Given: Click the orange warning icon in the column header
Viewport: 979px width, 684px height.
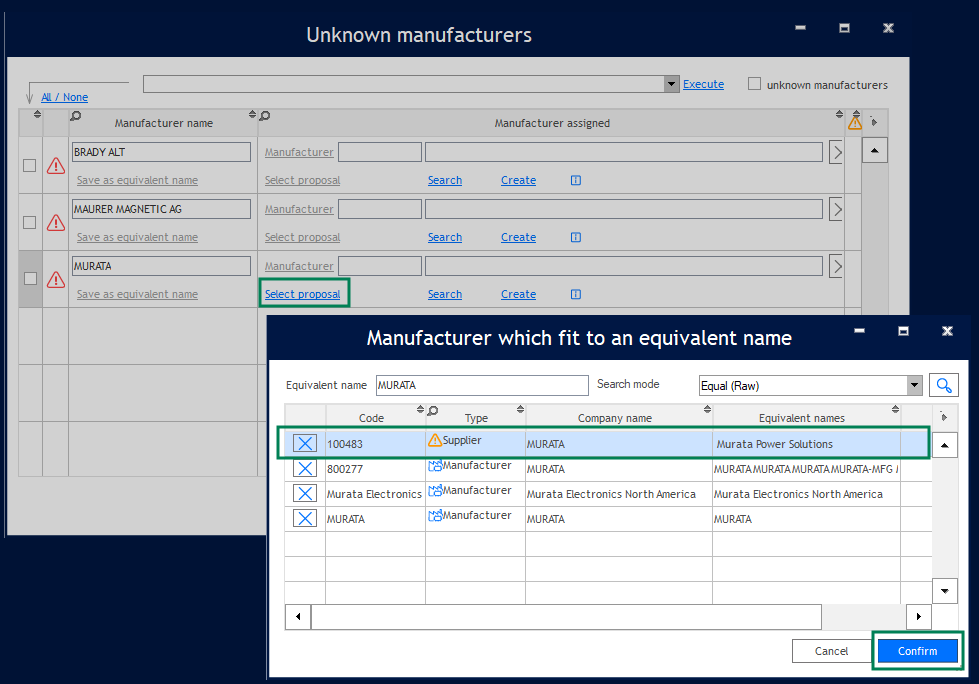Looking at the screenshot, I should coord(855,123).
